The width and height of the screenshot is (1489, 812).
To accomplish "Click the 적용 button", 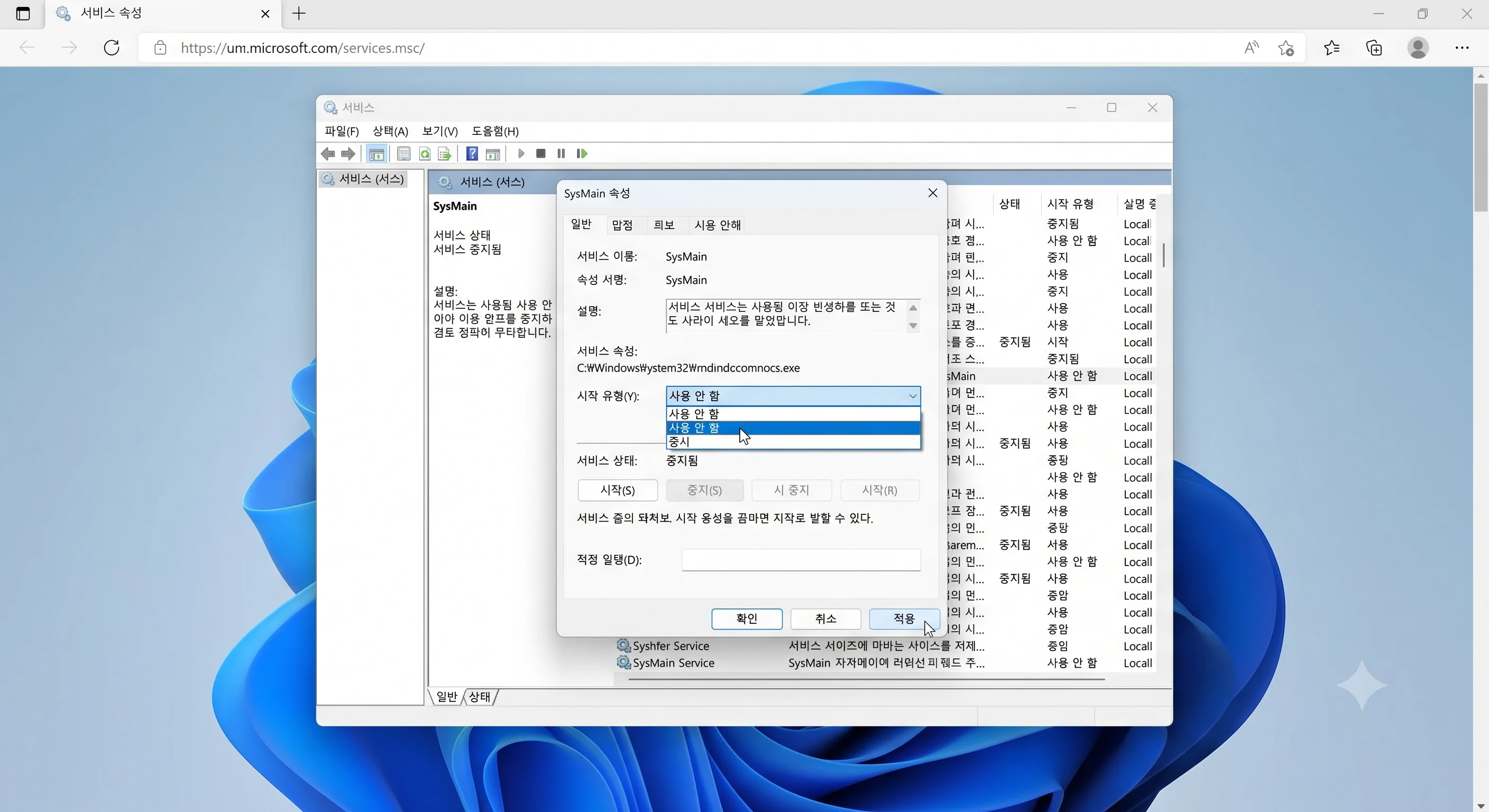I will click(904, 619).
